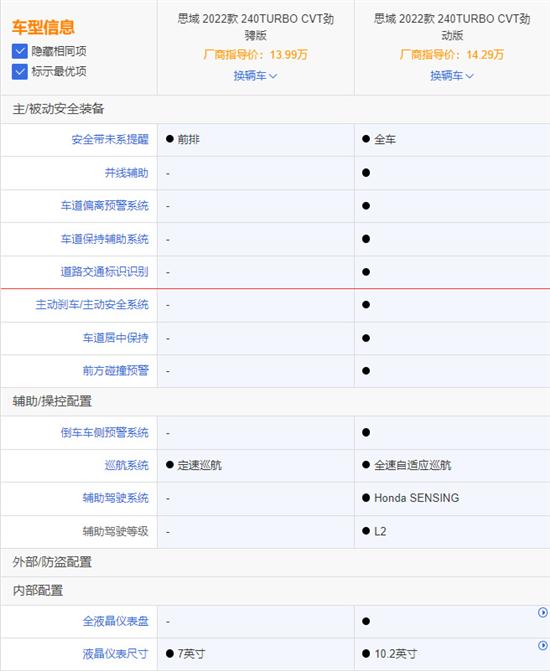
Task: Click the 思域 240TURBO CVT劲动版 model title
Action: tap(452, 27)
